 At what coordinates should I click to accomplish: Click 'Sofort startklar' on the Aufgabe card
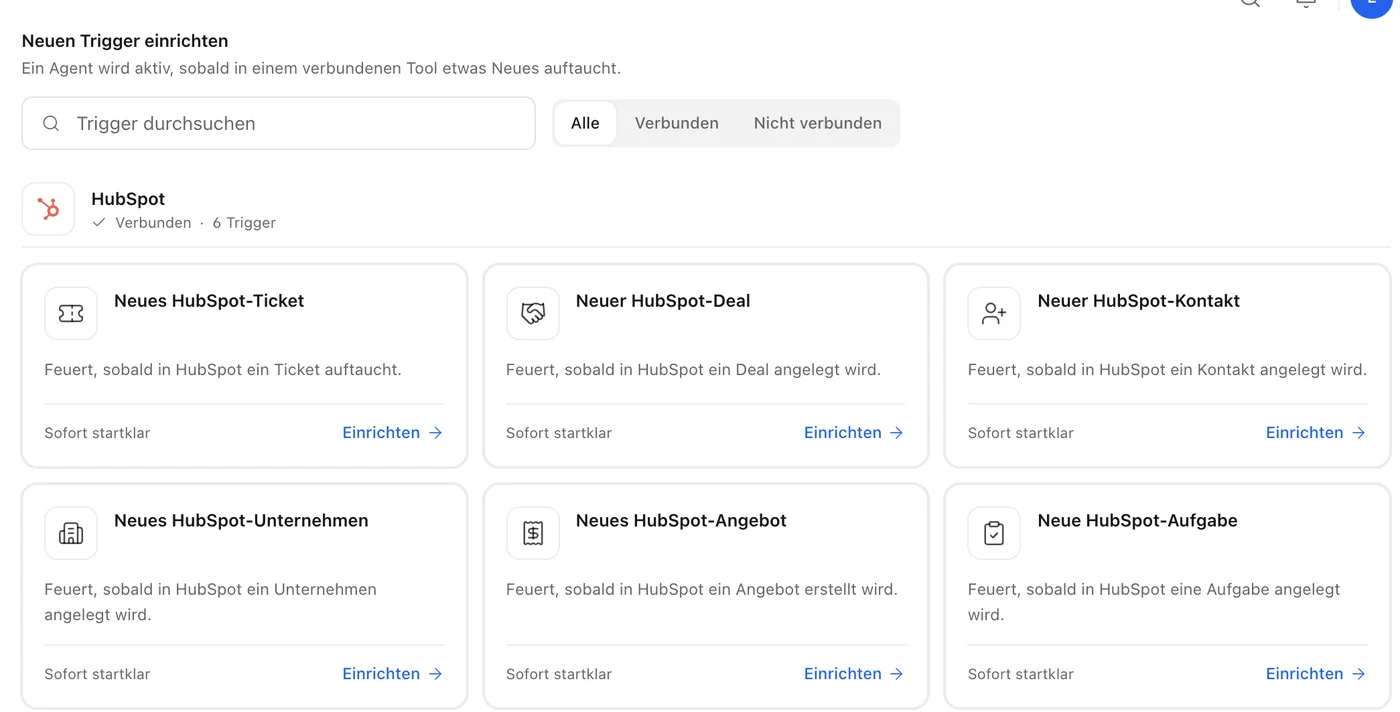(x=1021, y=674)
